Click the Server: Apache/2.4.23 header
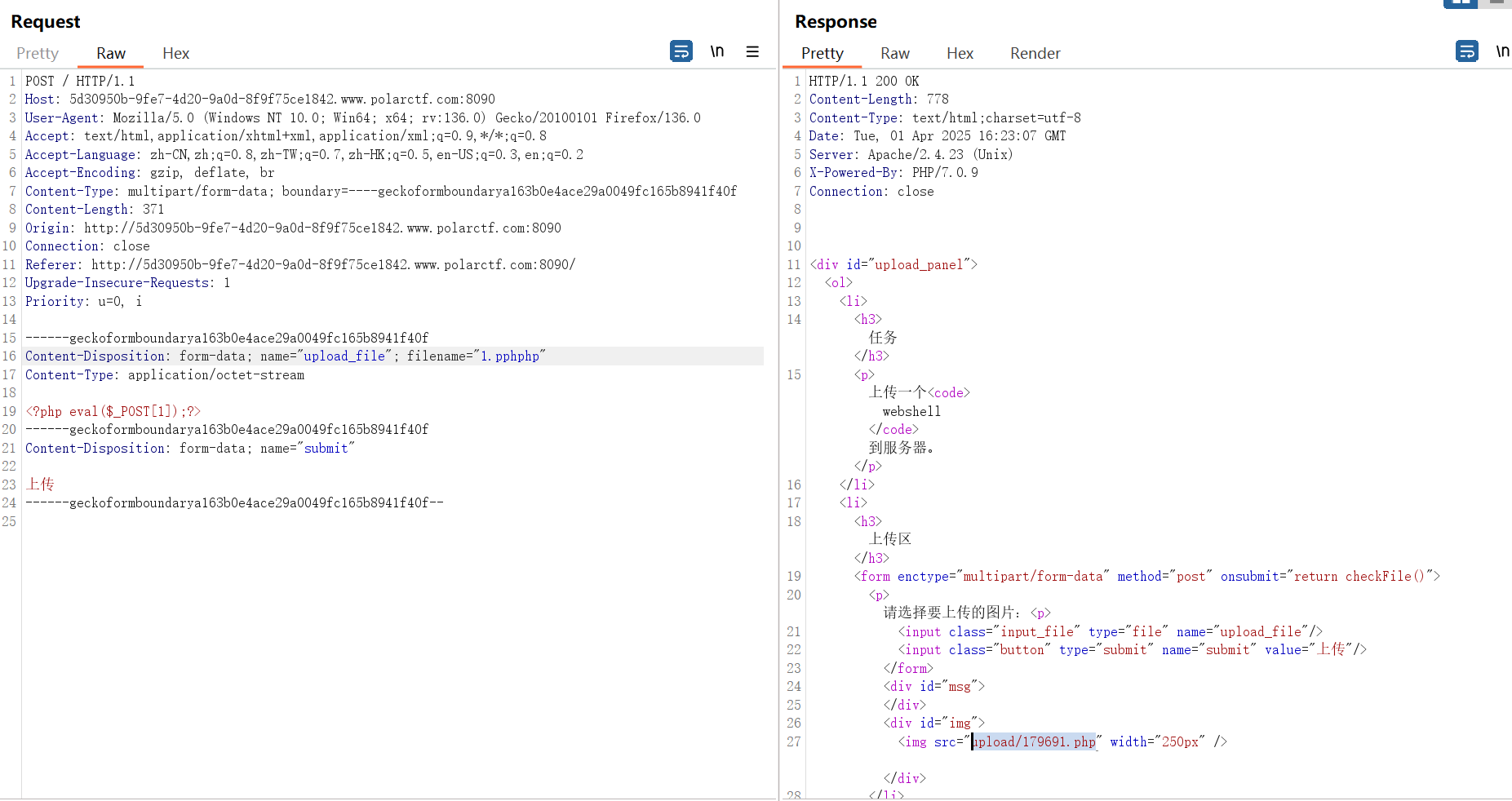Screen dimensions: 1512x801 [x=911, y=154]
